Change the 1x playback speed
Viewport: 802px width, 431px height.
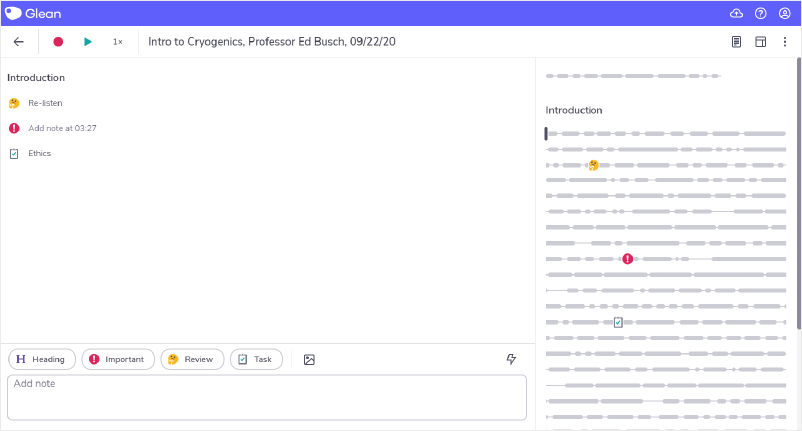click(x=117, y=42)
